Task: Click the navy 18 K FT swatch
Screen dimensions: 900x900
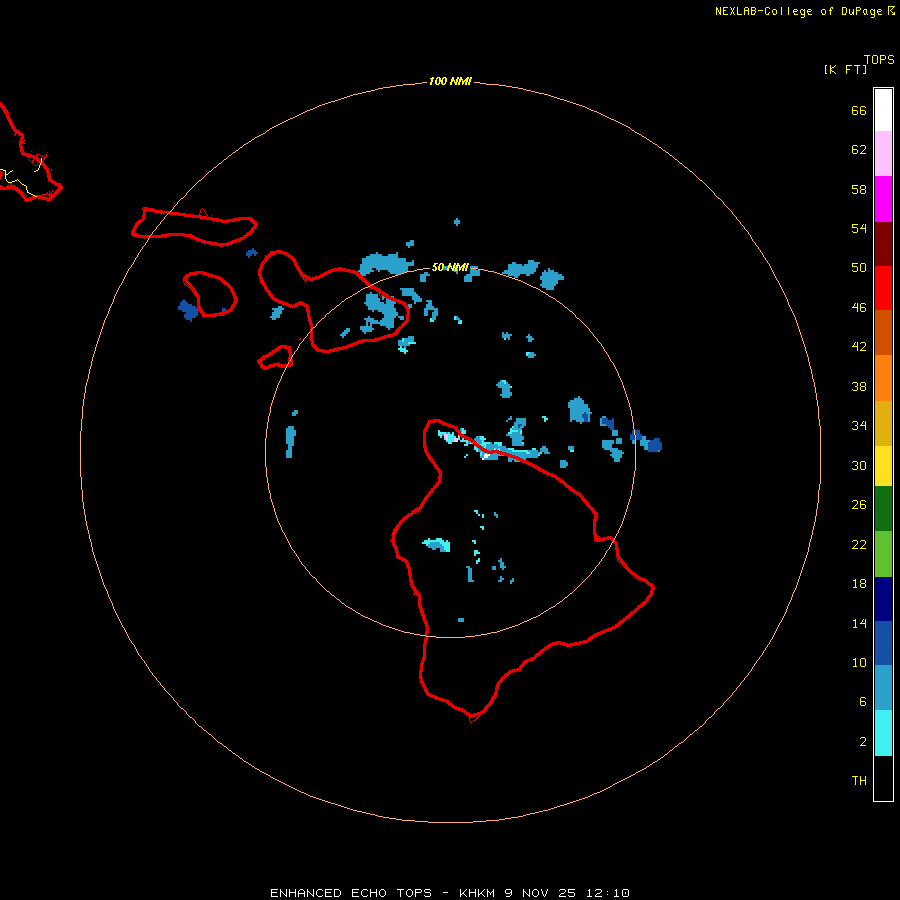Action: click(x=883, y=599)
